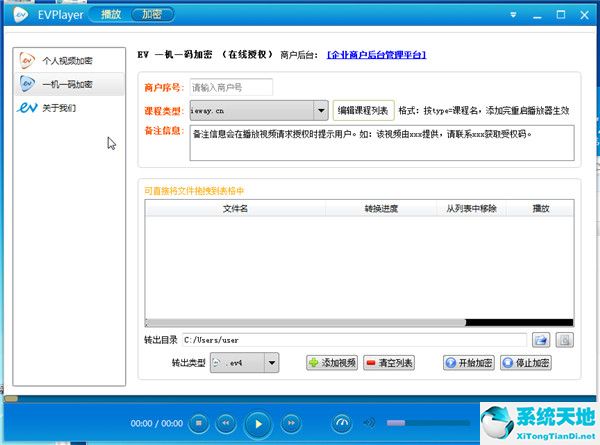Minimize the EVPlayer window
This screenshot has height=445, width=600.
tap(537, 16)
